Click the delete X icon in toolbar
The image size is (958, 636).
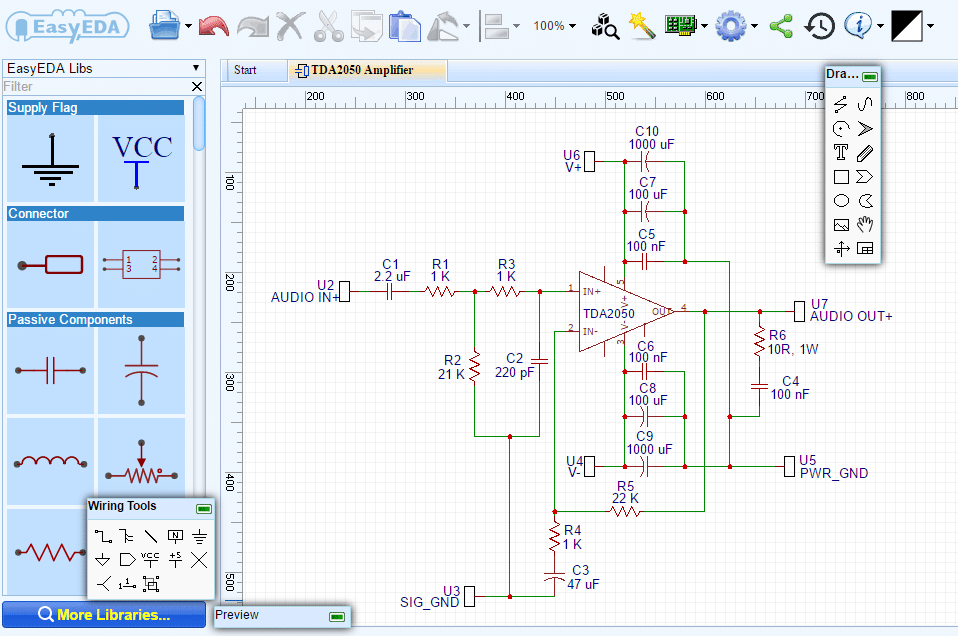pyautogui.click(x=290, y=26)
